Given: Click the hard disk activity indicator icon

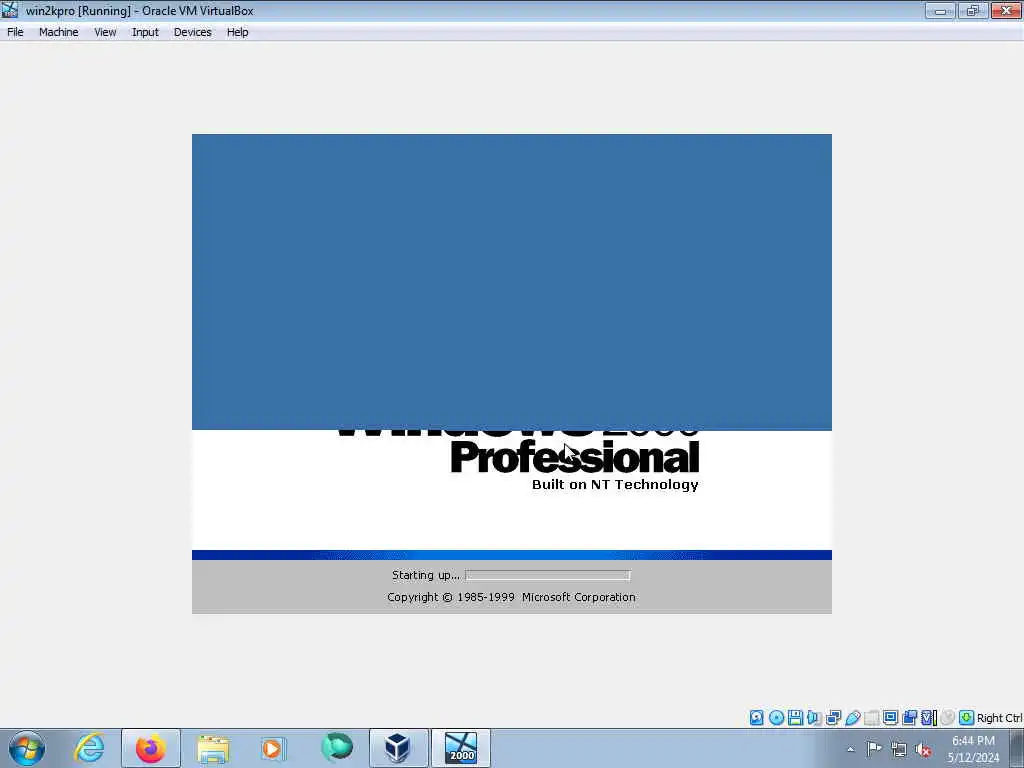Looking at the screenshot, I should pyautogui.click(x=756, y=718).
